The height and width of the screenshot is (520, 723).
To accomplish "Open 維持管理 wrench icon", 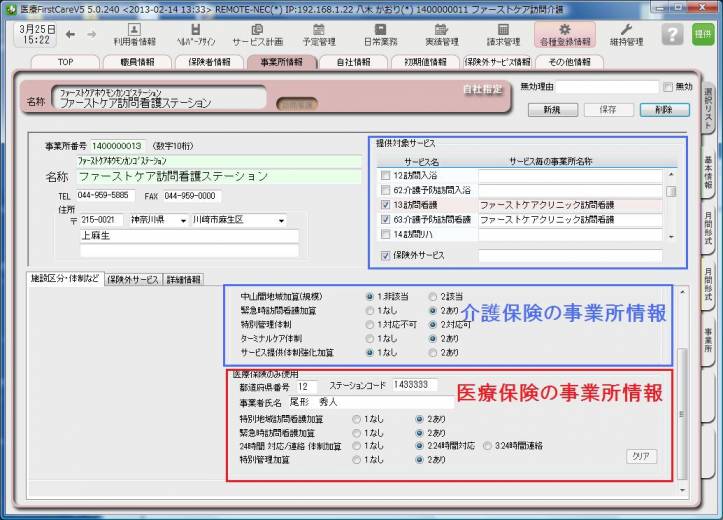I will tap(627, 35).
